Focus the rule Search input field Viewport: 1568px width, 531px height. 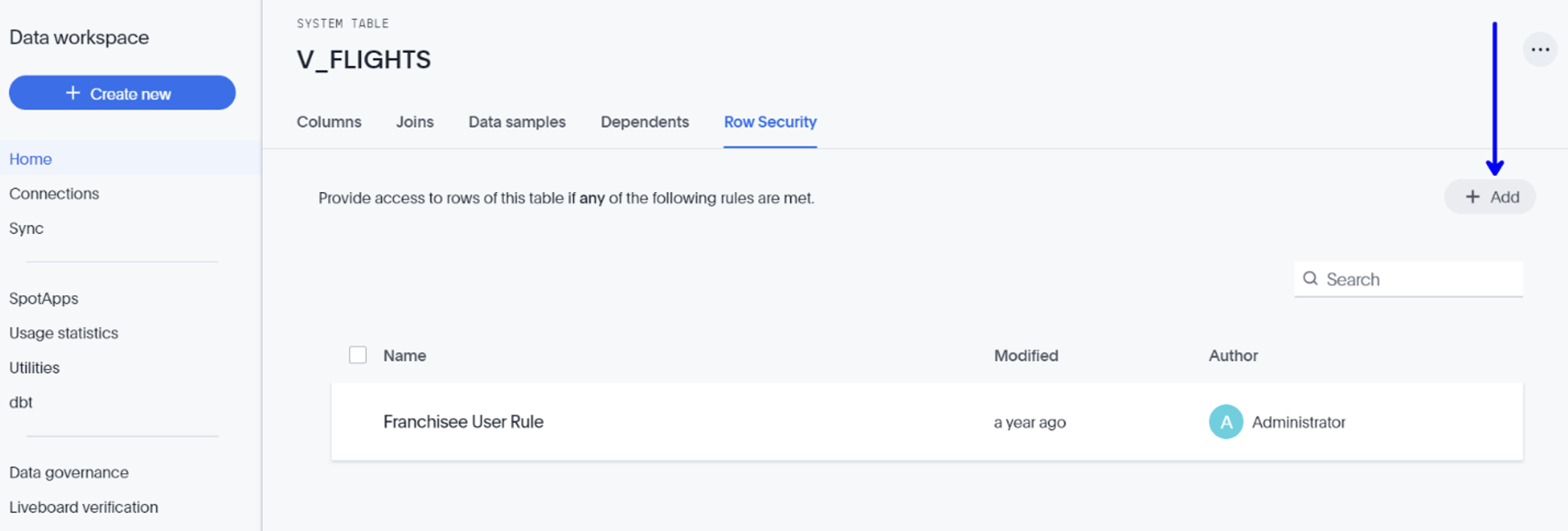tap(1408, 279)
